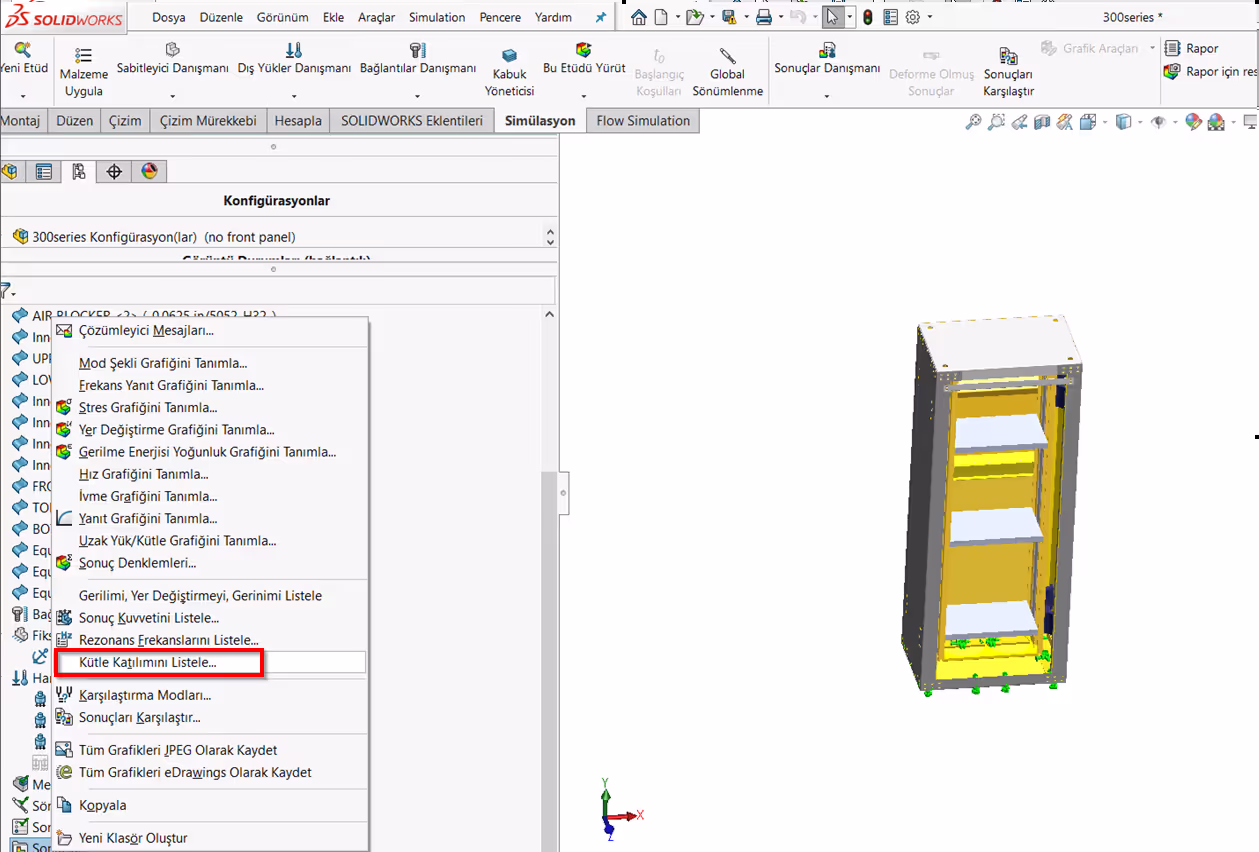Click the Edit Appearance color ball icon

coord(1192,122)
